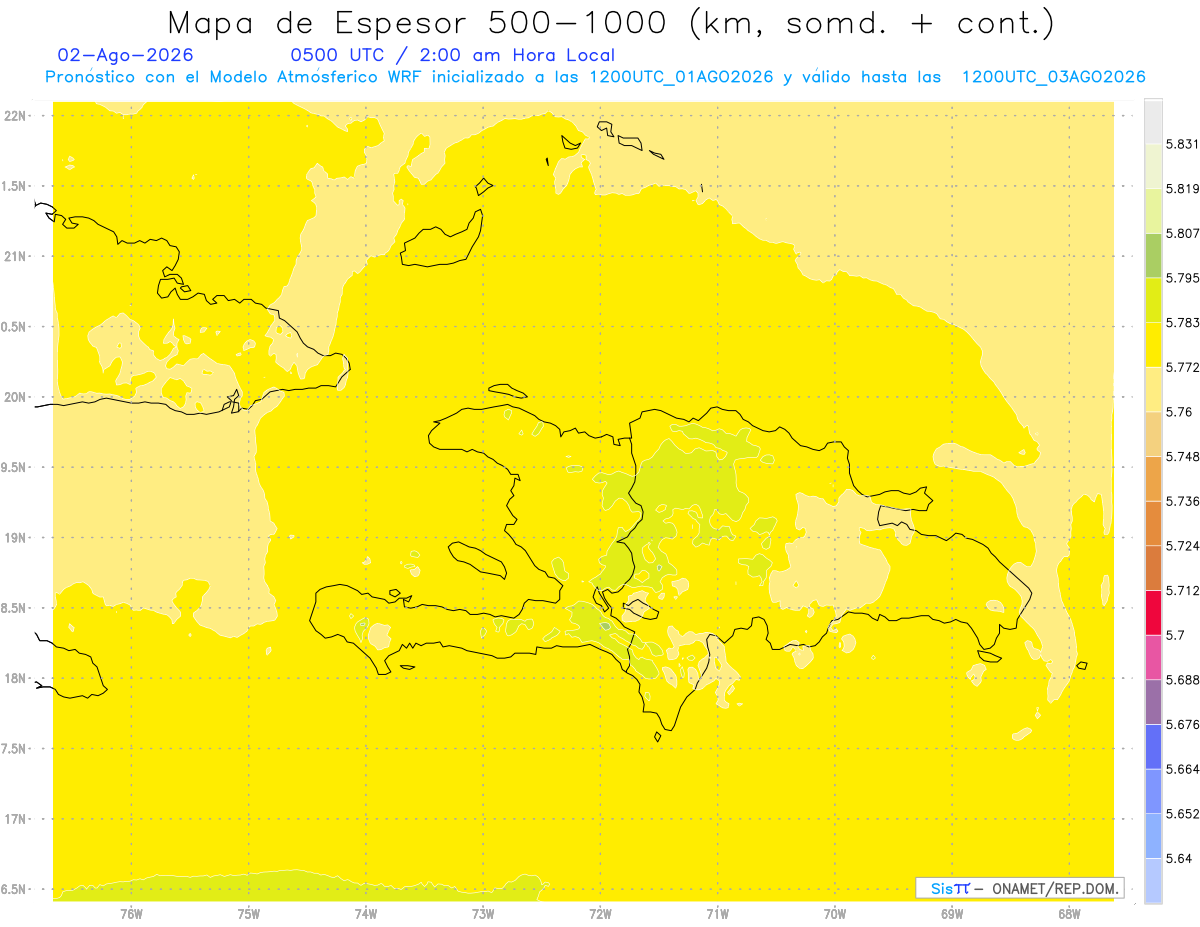The height and width of the screenshot is (927, 1200).
Task: Click the "8.5N" latitude label
Action: coord(14,608)
